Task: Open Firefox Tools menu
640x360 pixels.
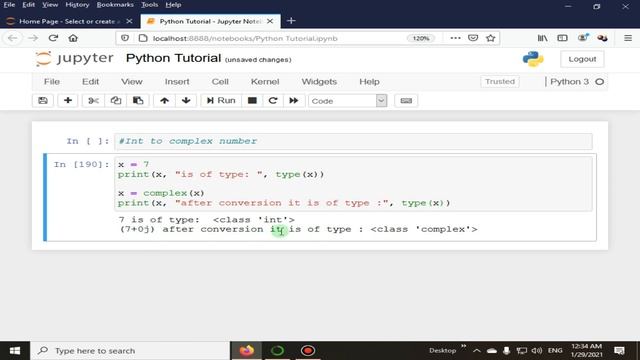Action: (149, 5)
